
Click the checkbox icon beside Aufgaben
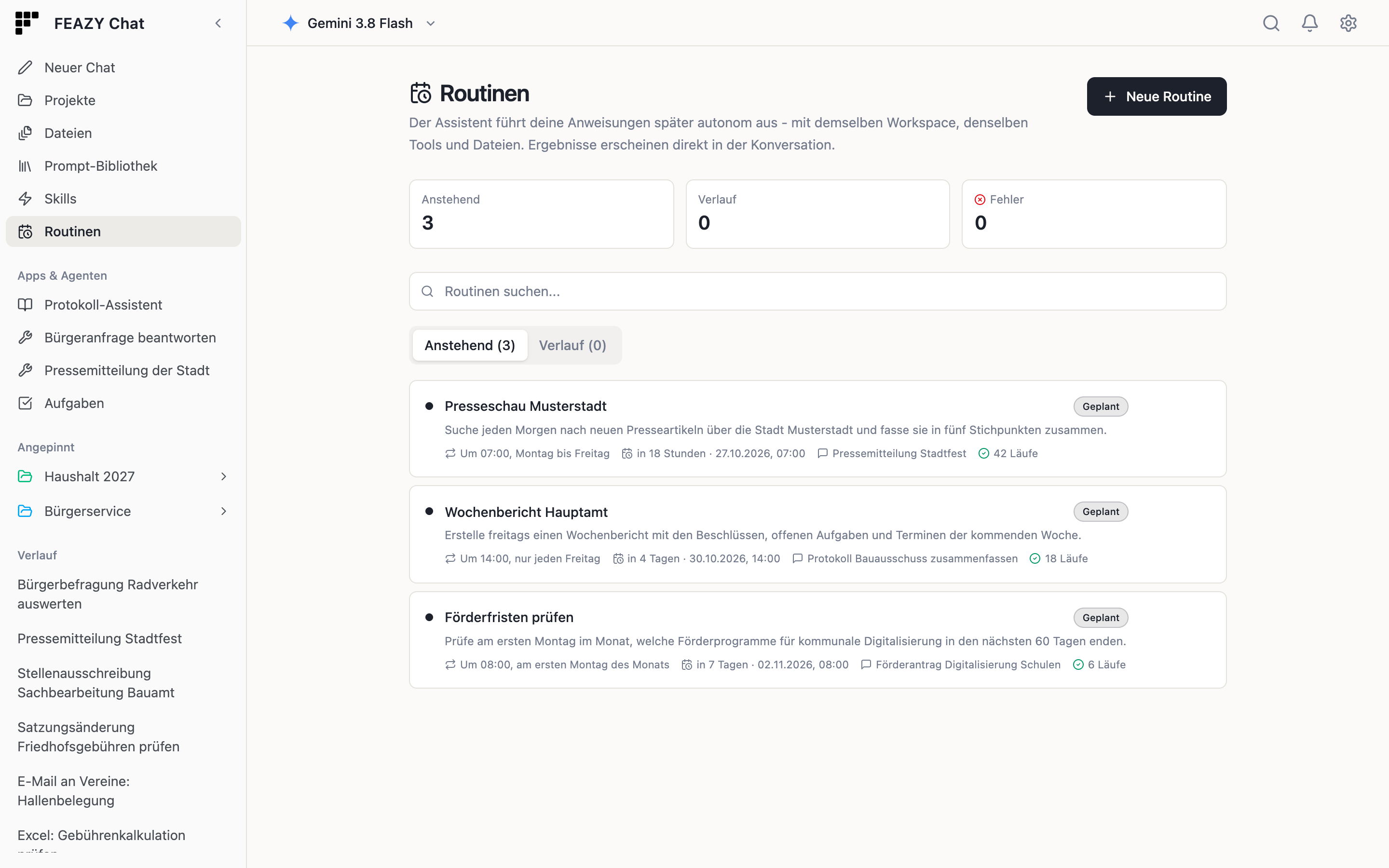click(x=25, y=403)
